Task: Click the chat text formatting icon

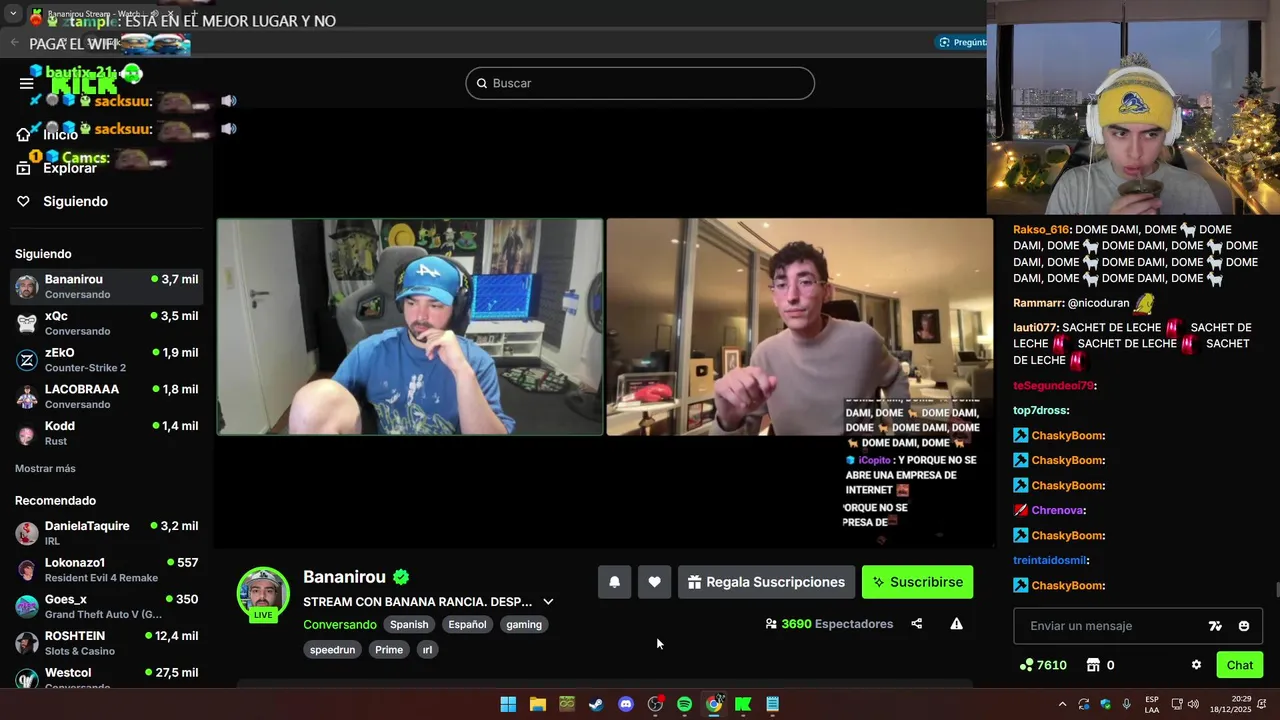Action: point(1215,626)
